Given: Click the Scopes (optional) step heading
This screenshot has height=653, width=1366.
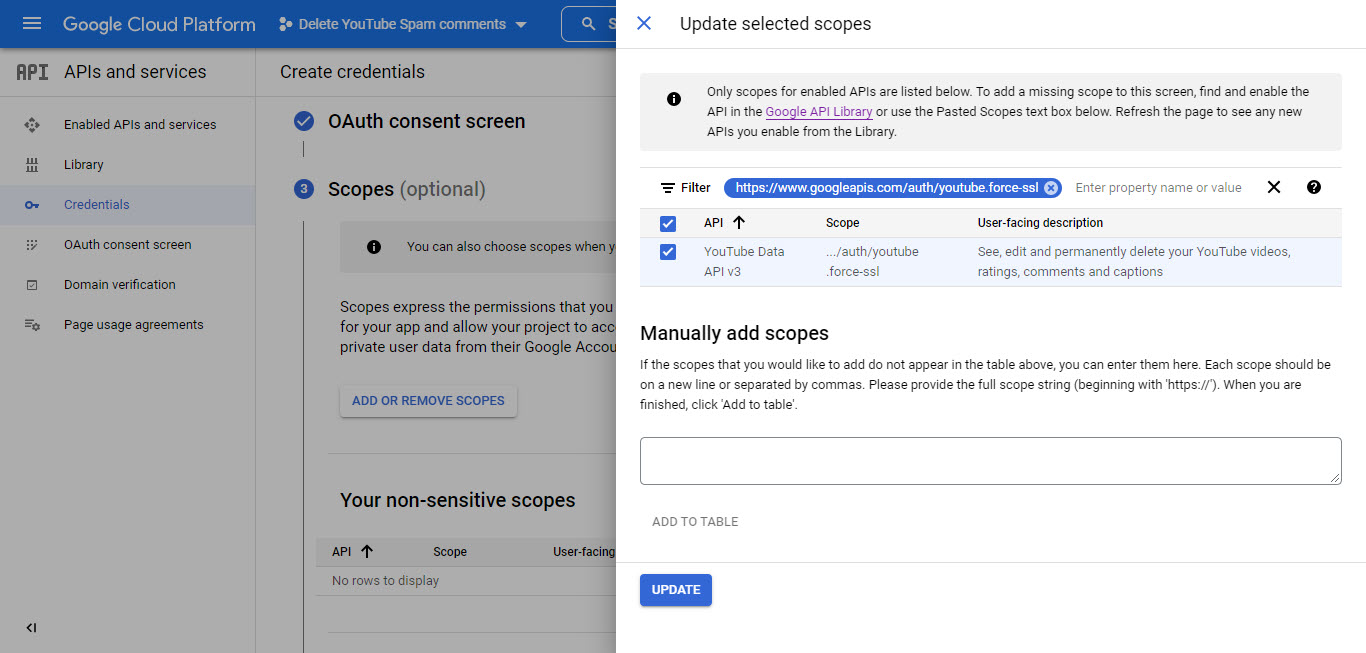Looking at the screenshot, I should pos(406,189).
